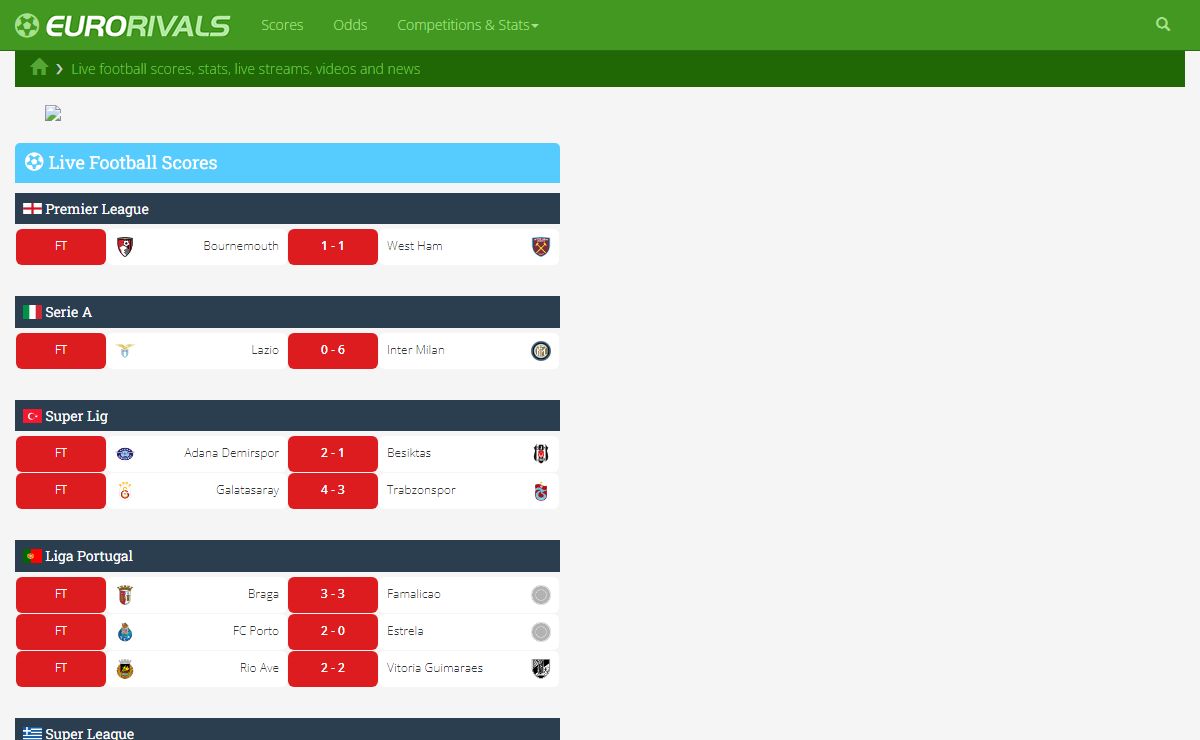Click FT status of Braga match
The height and width of the screenshot is (740, 1200).
click(x=61, y=595)
